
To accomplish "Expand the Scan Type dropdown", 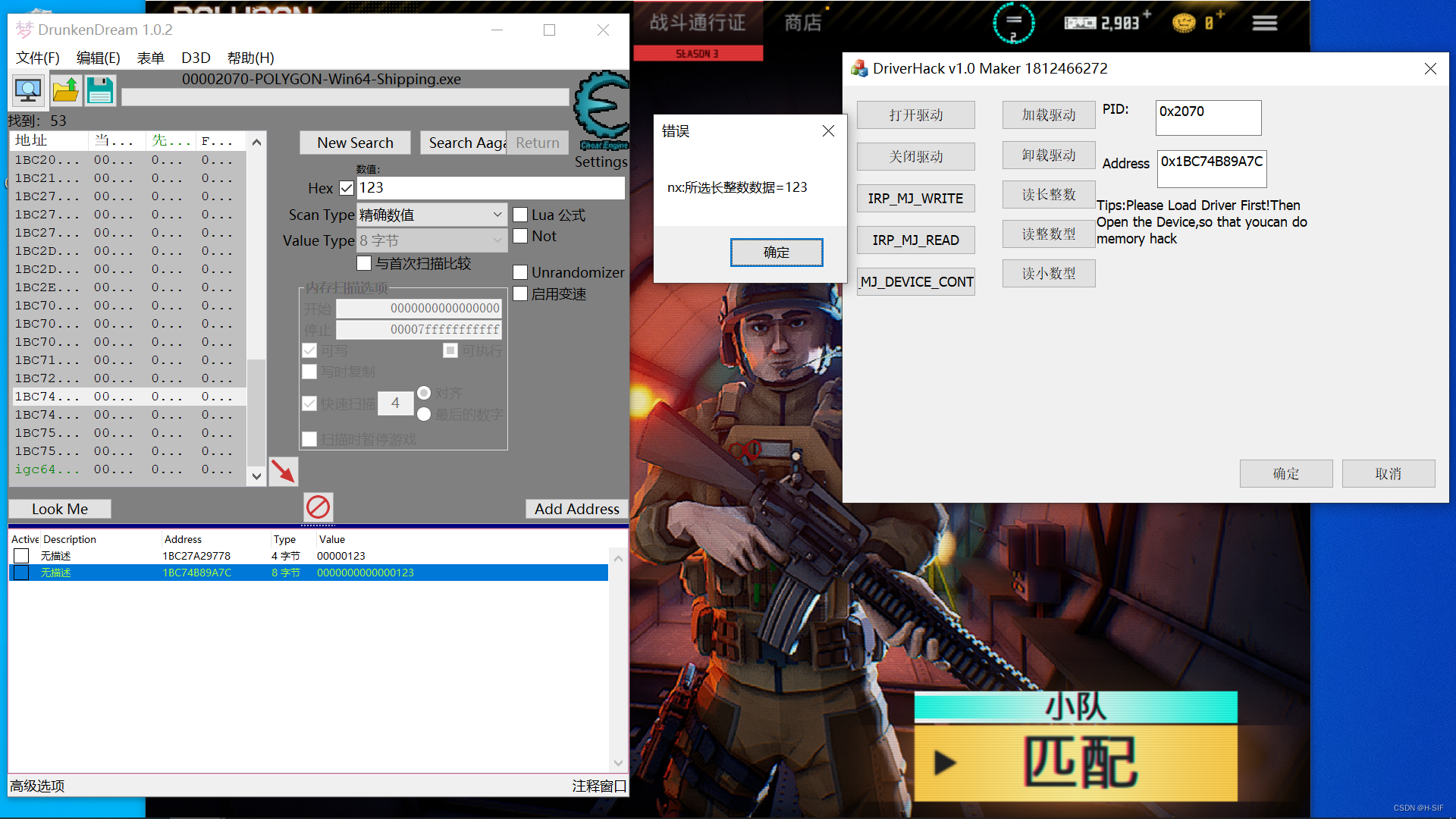I will 431,215.
